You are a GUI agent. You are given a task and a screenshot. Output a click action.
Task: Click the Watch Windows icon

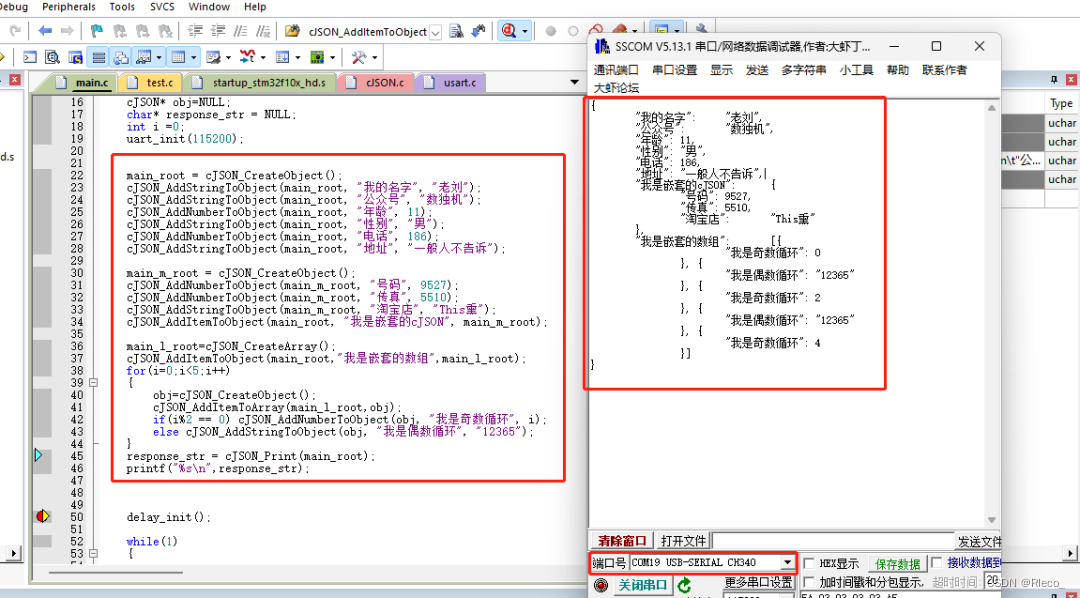point(144,57)
